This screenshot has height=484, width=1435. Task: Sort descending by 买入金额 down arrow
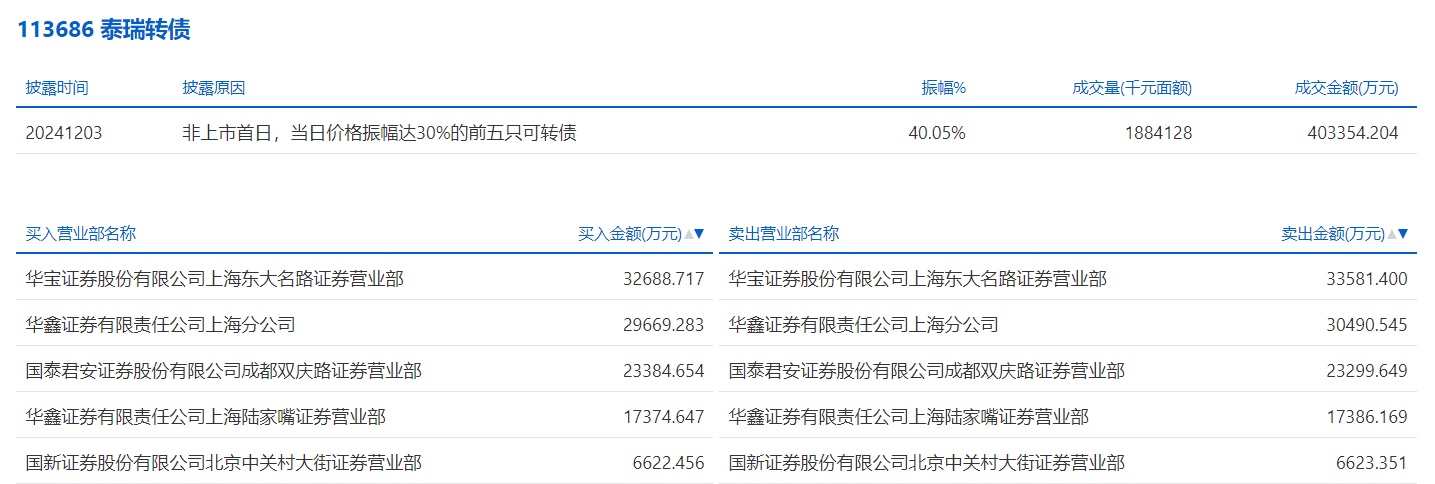699,234
